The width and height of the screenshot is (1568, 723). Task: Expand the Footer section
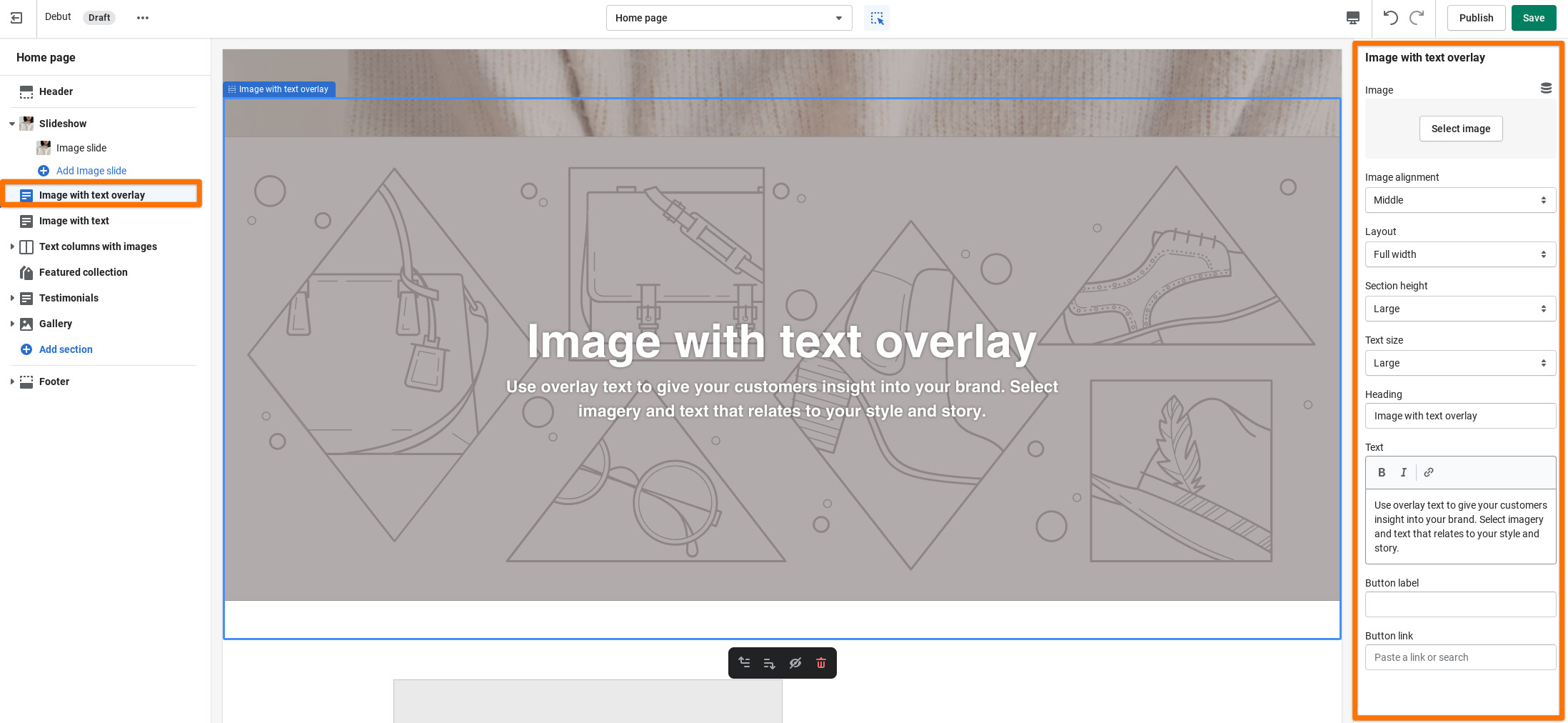coord(12,382)
